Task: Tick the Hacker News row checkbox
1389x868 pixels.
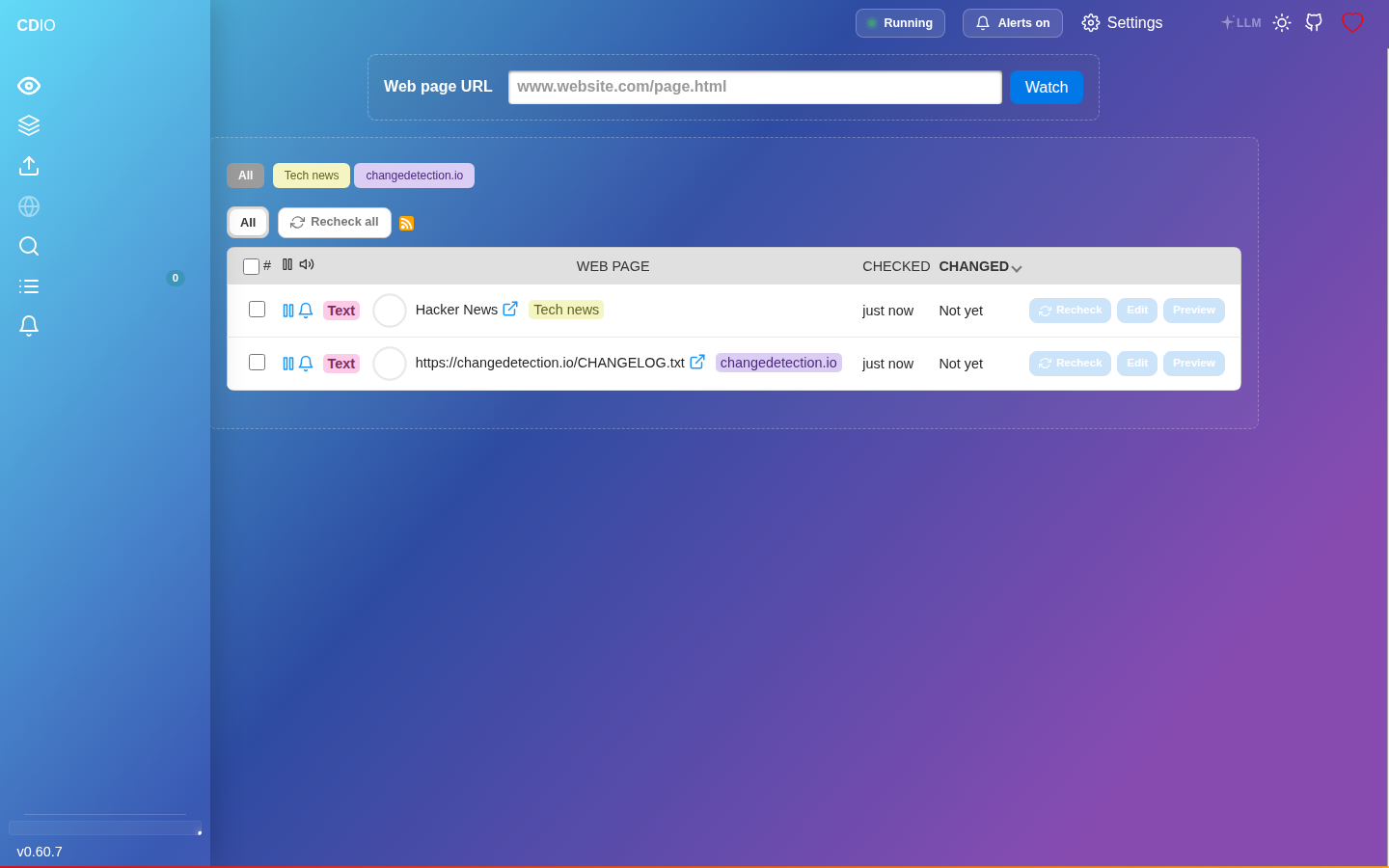Action: pos(257,309)
